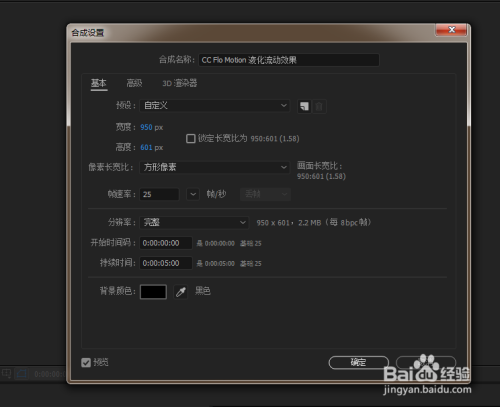Switch to the 基本 tab

tap(99, 83)
